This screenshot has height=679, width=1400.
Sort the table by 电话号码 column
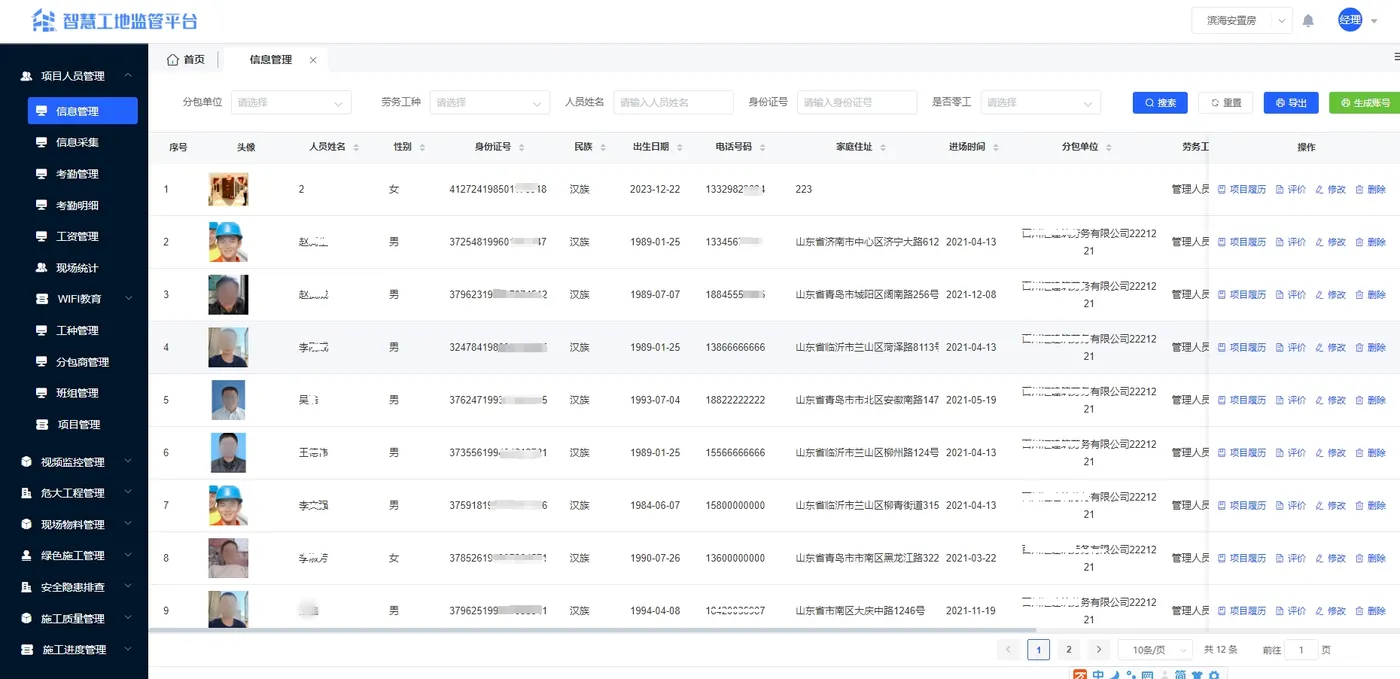pyautogui.click(x=761, y=147)
